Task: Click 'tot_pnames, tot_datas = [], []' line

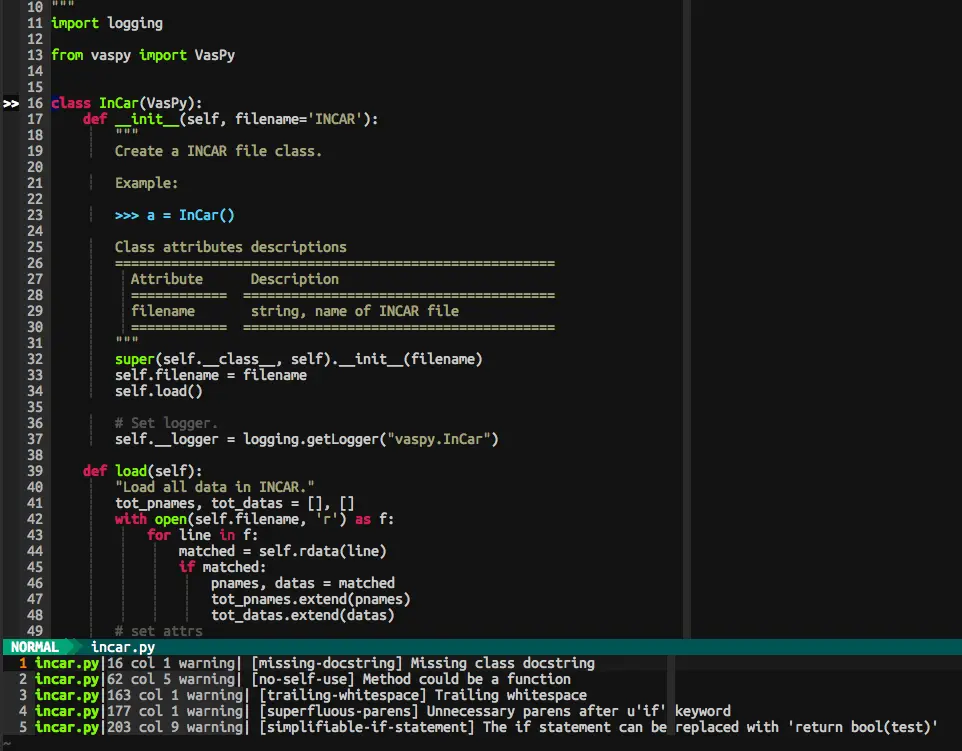Action: pyautogui.click(x=235, y=503)
